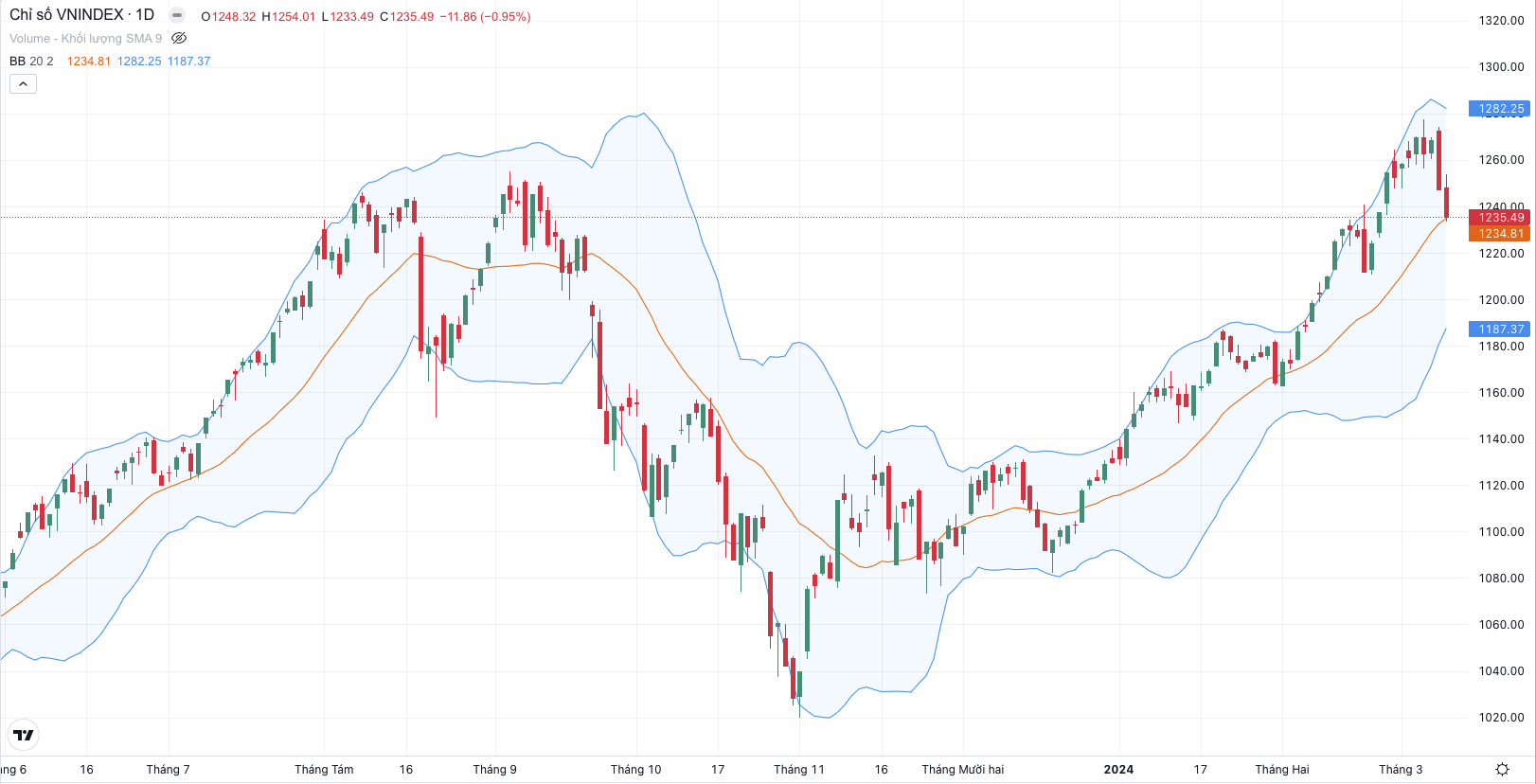This screenshot has height=784, width=1536.
Task: Click the low price L1233.49 value
Action: coord(348,17)
